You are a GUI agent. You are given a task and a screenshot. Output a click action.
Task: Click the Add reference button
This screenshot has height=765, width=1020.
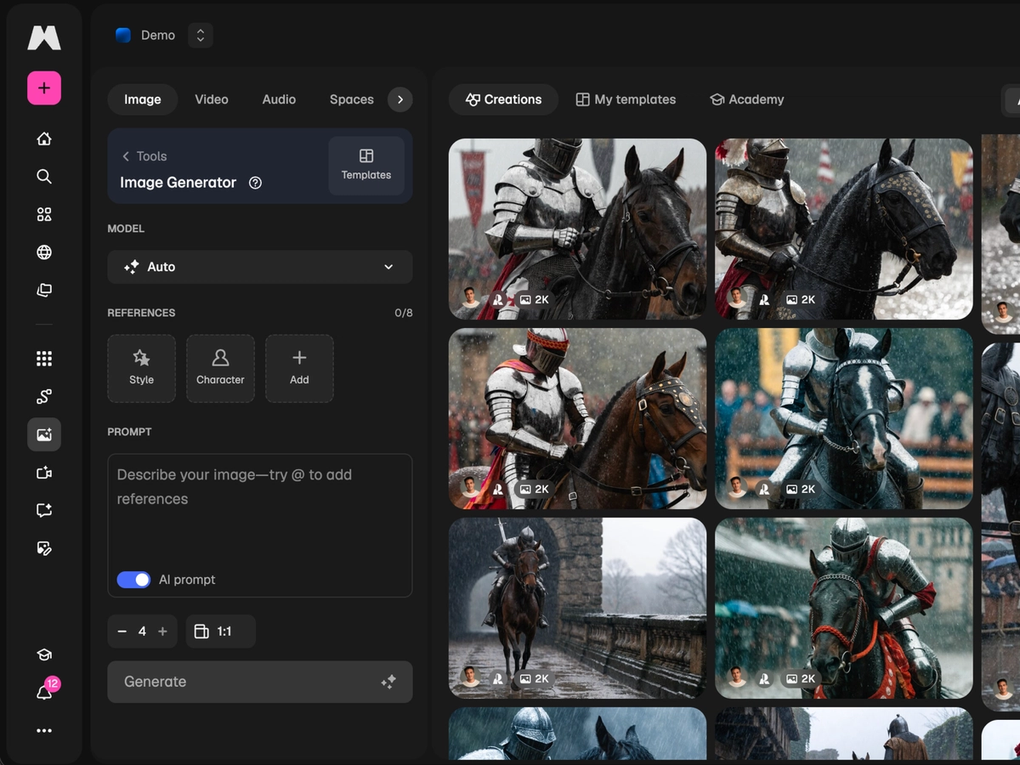point(299,368)
